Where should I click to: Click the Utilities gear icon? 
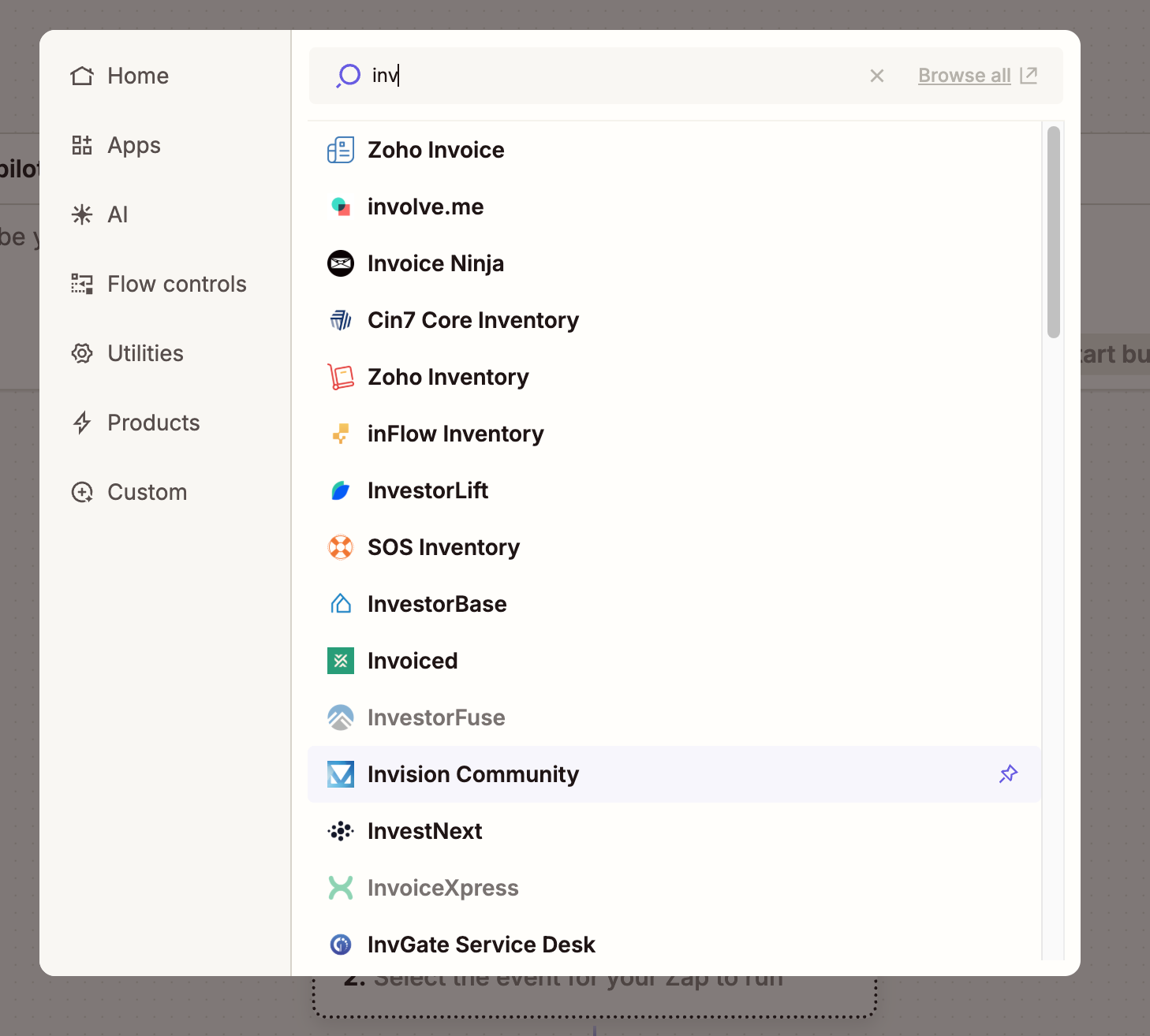(x=82, y=353)
